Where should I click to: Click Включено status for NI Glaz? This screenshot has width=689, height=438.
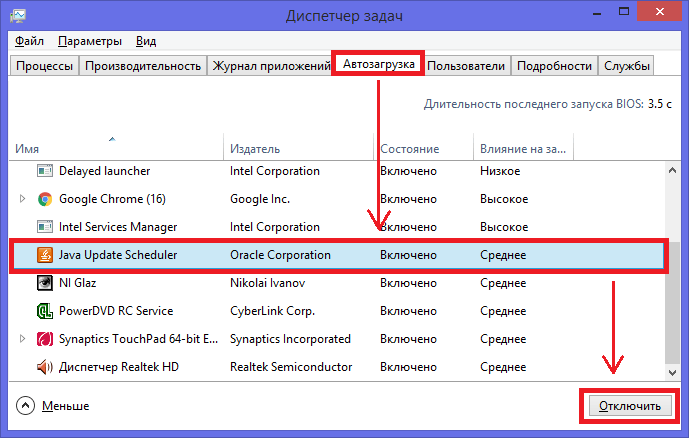(408, 283)
